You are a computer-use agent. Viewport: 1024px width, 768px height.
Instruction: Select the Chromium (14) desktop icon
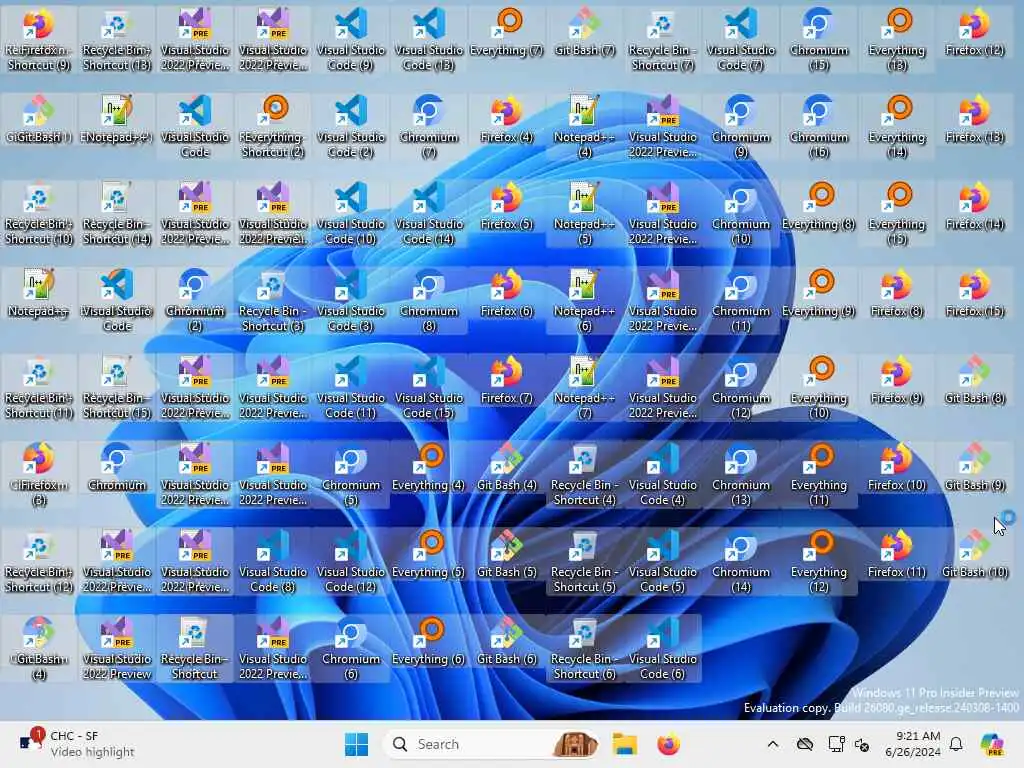point(741,561)
